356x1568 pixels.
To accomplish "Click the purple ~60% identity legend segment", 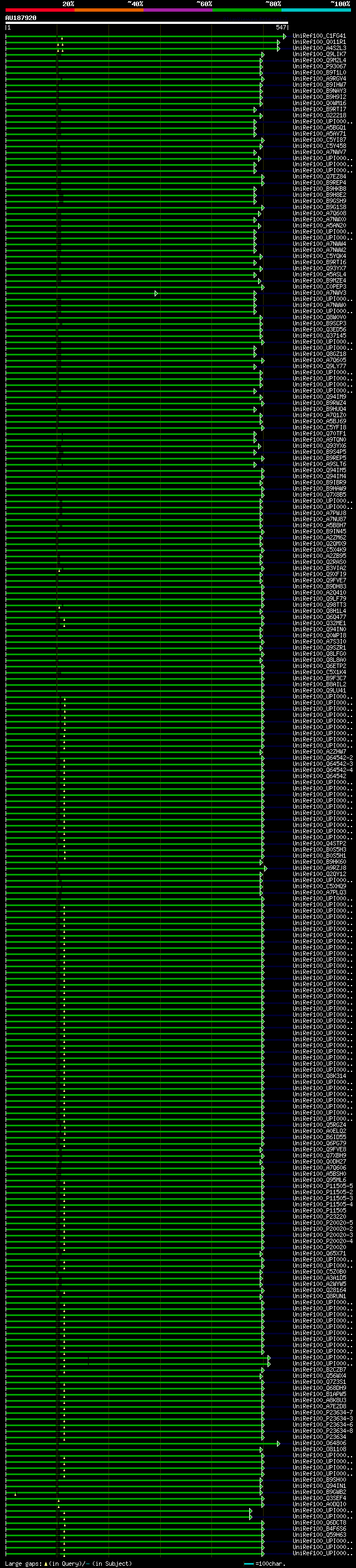I will 177,10.
